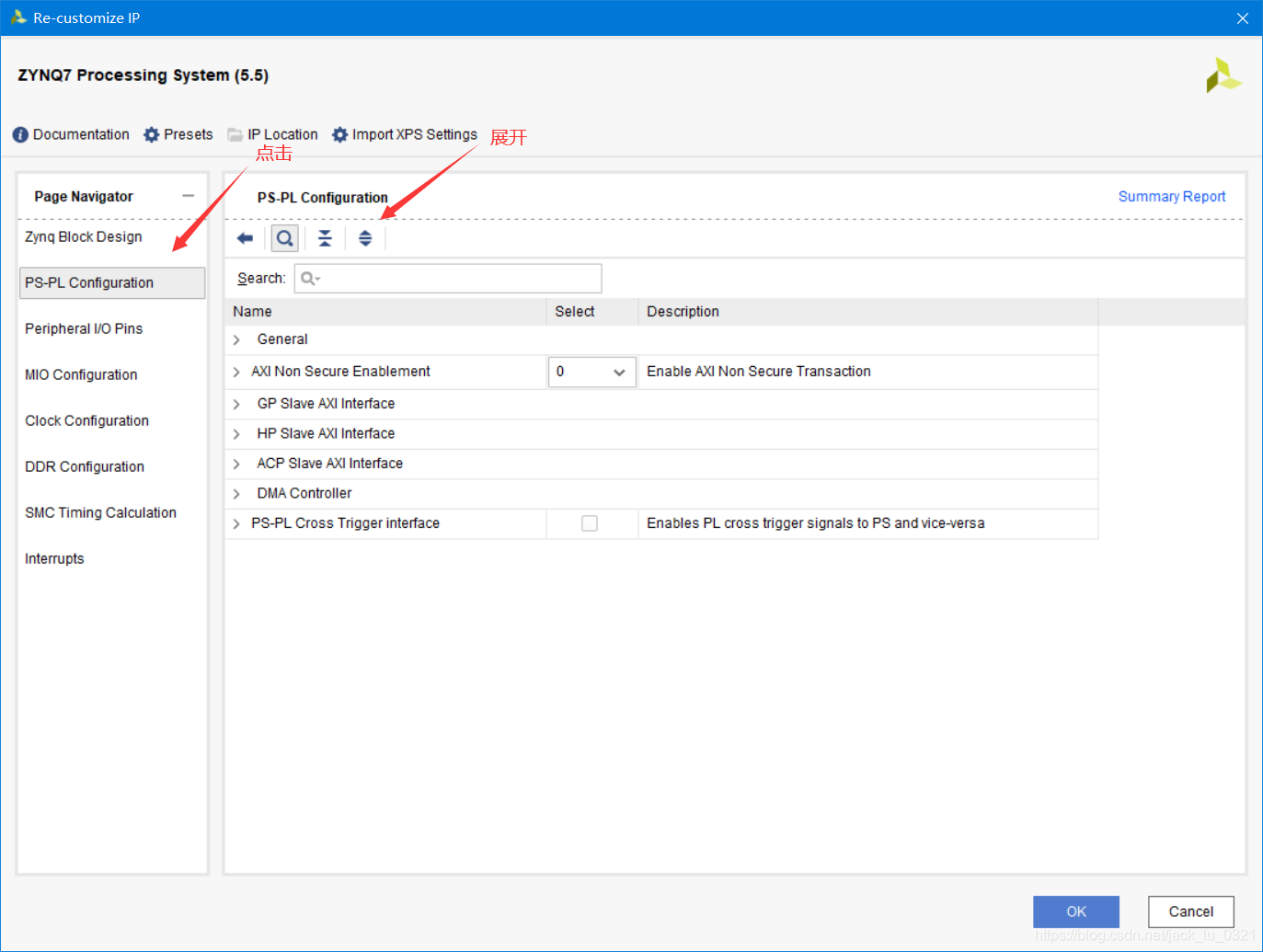Select the PS-PL Configuration page
Screen dimensions: 1263x952
(112, 282)
